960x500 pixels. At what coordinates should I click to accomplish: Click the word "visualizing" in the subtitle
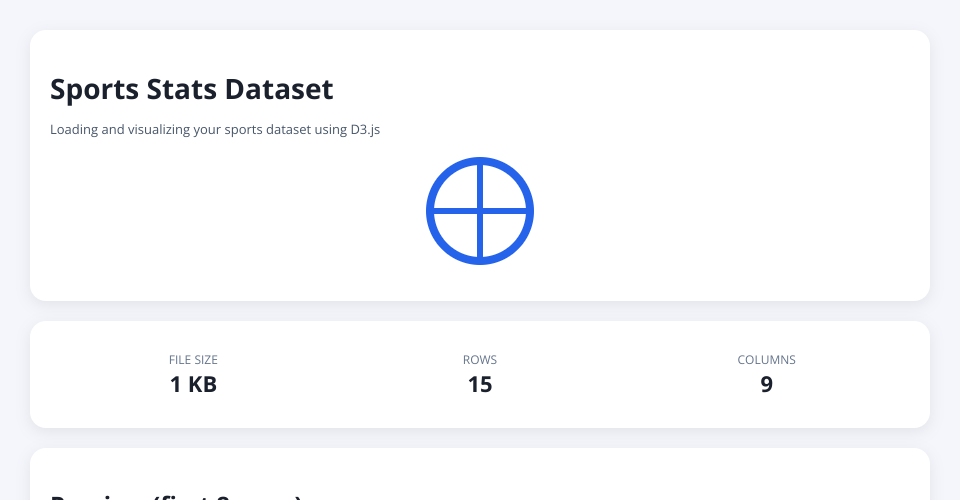[158, 130]
